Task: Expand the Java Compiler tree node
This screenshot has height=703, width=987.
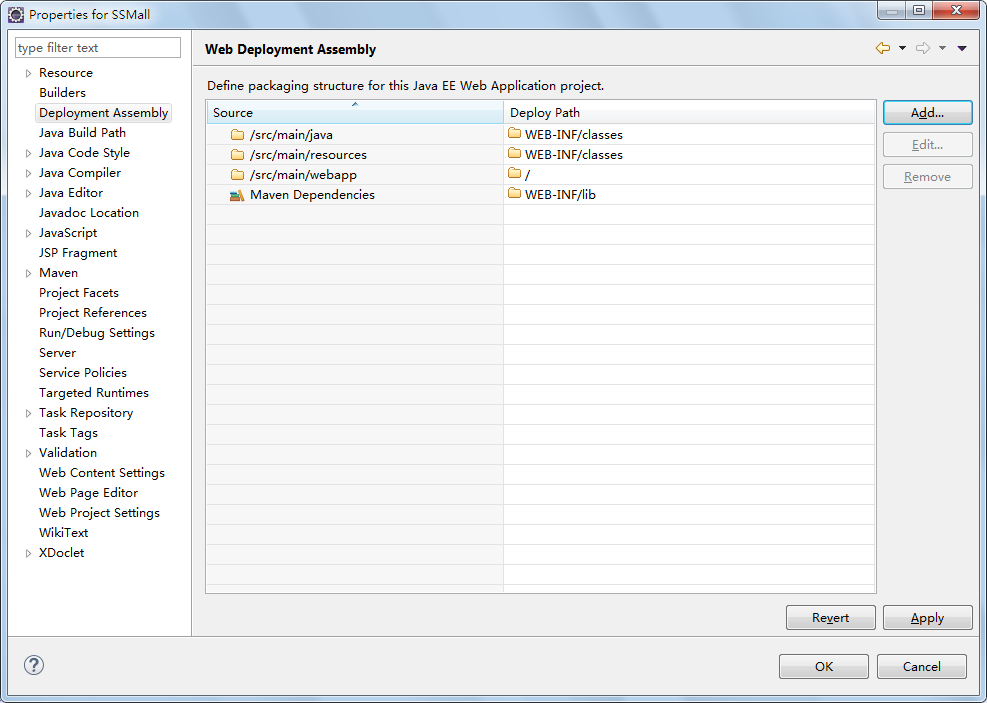Action: pyautogui.click(x=28, y=173)
